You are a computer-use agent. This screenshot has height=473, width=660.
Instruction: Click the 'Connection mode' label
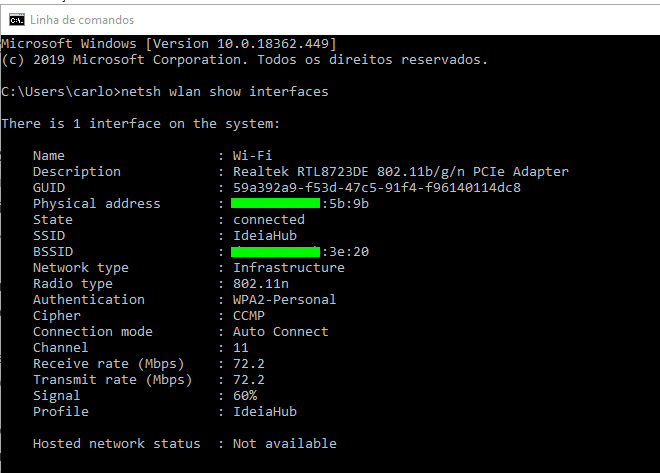pos(93,332)
